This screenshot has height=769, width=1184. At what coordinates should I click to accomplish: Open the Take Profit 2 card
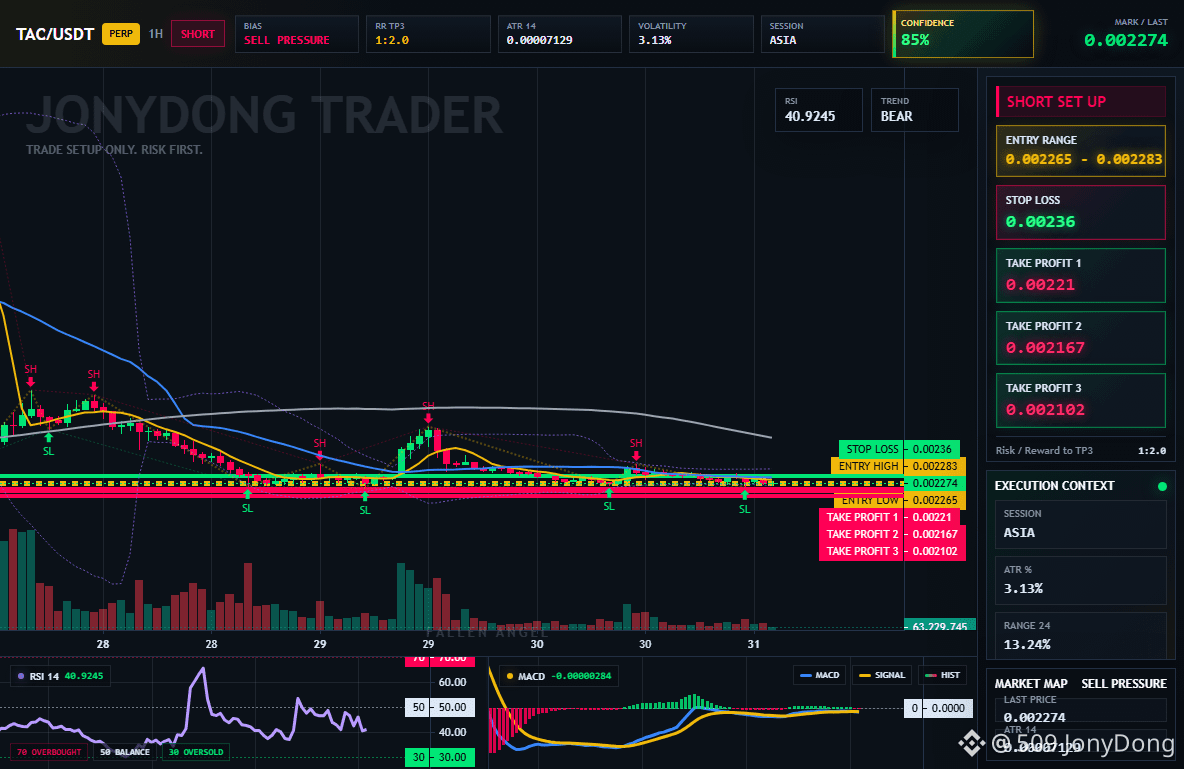pos(1081,338)
